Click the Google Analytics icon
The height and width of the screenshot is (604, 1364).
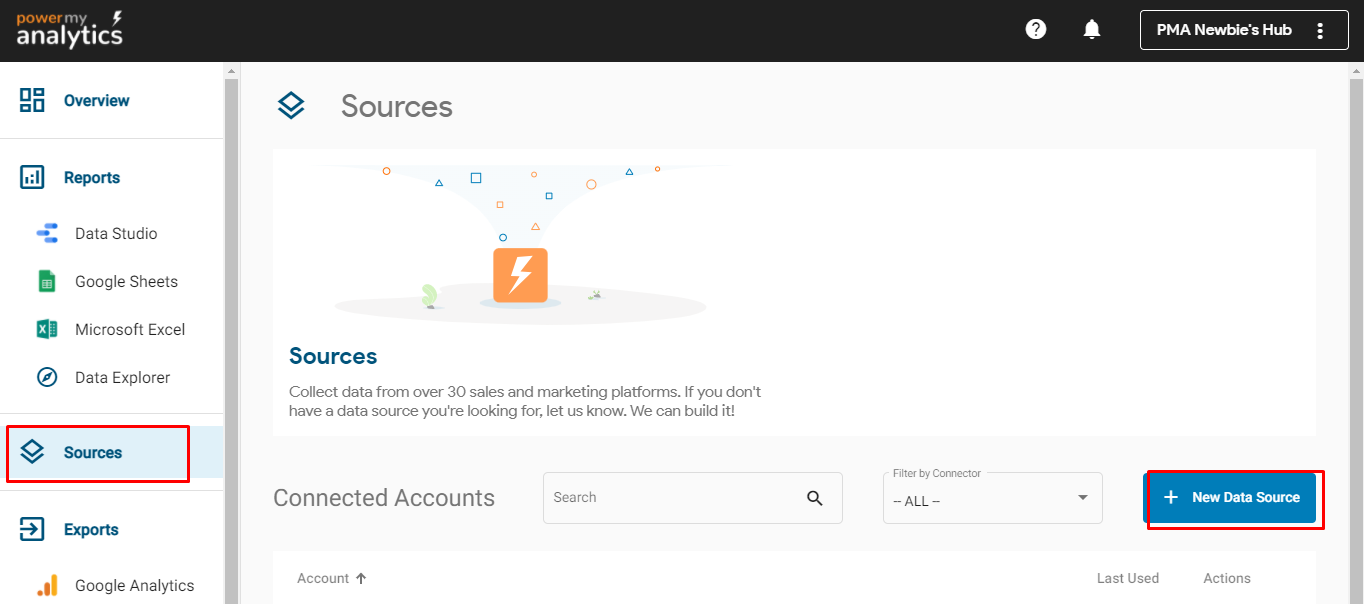(x=47, y=584)
